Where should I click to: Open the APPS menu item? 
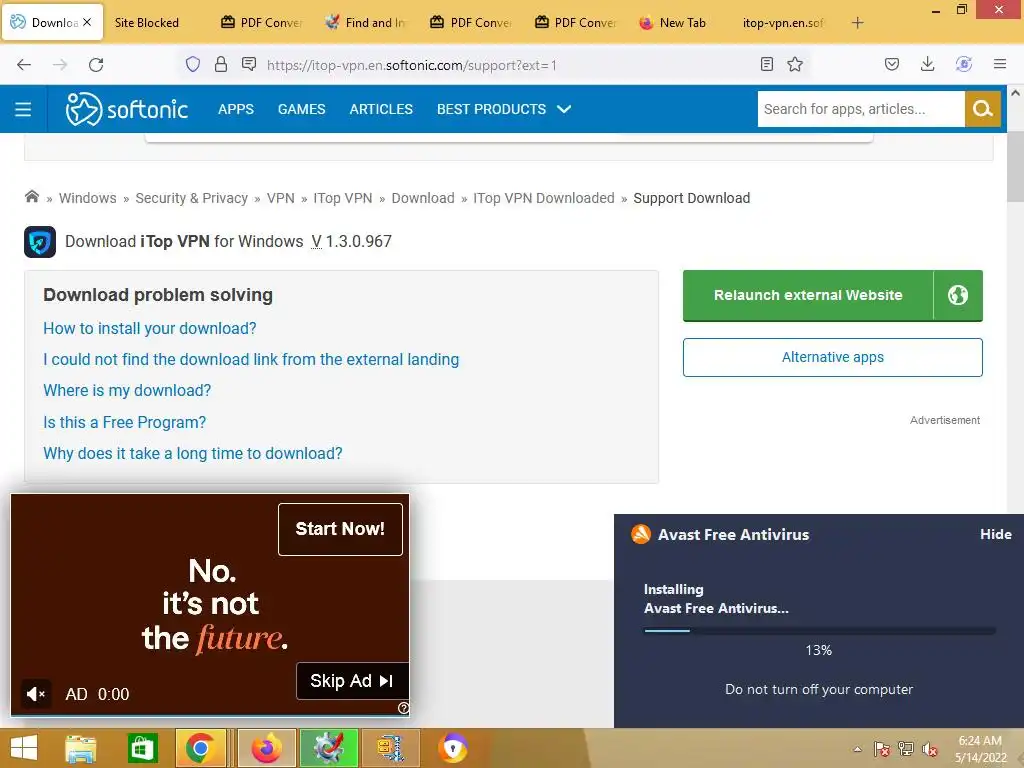236,109
